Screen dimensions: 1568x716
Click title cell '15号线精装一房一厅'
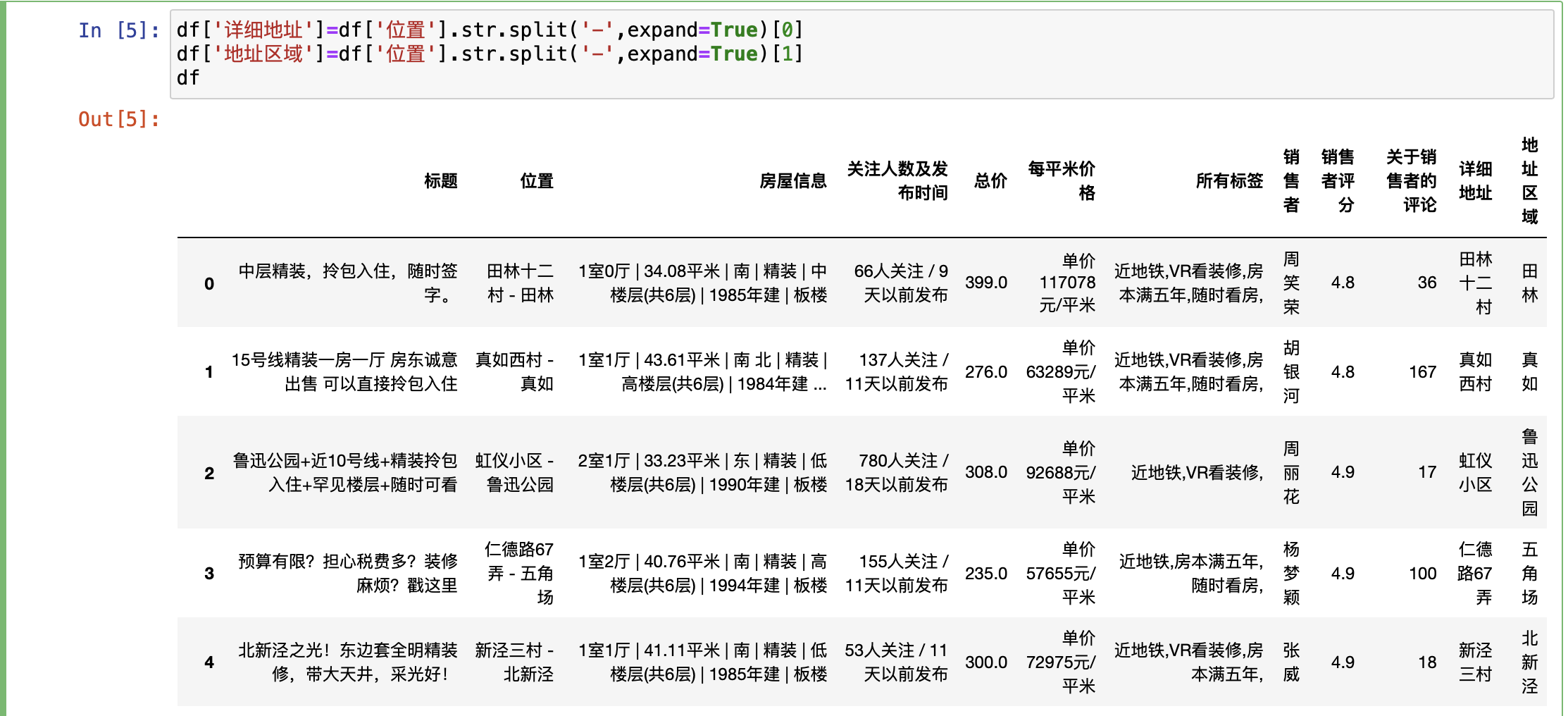pos(344,372)
